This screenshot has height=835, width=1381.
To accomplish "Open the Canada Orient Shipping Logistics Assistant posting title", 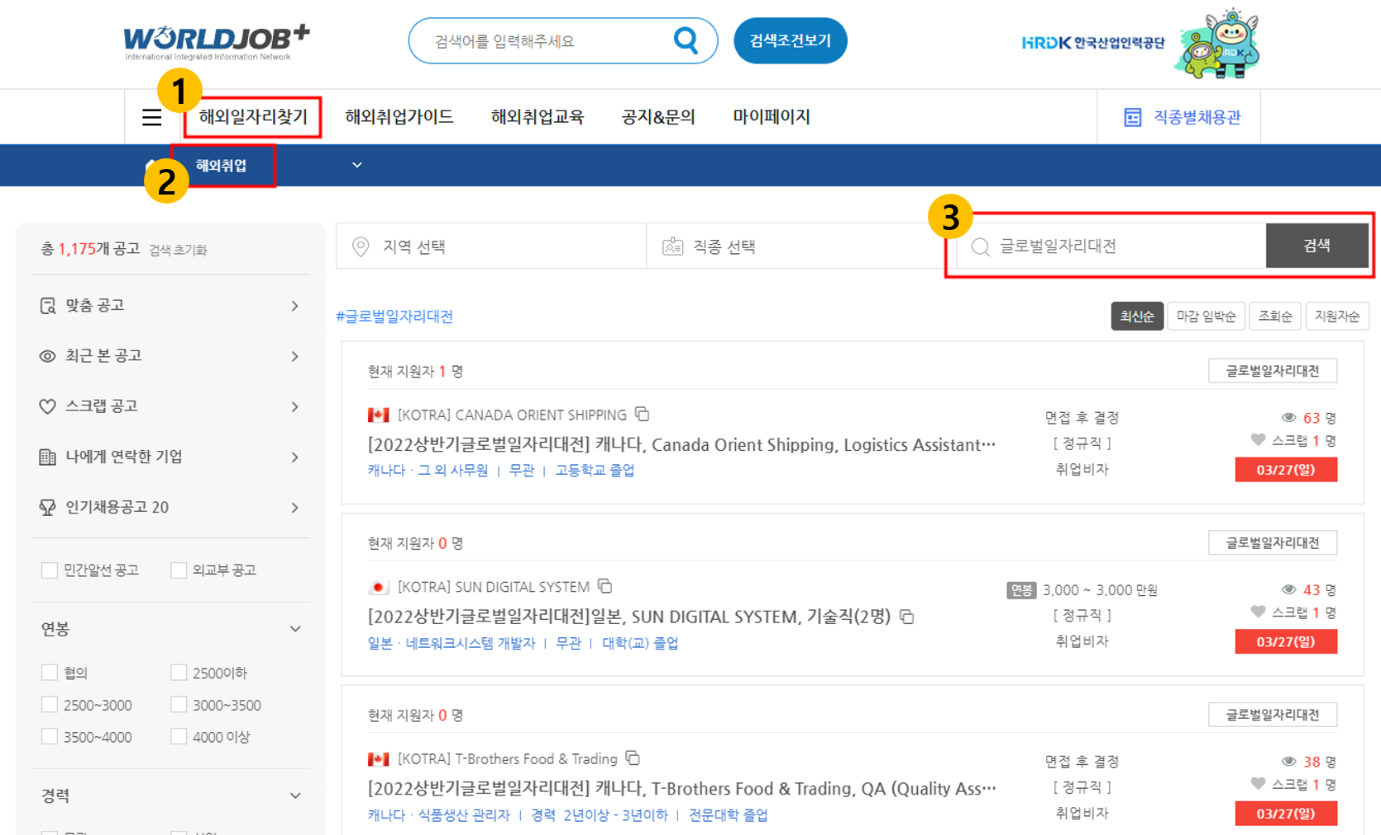I will click(682, 444).
